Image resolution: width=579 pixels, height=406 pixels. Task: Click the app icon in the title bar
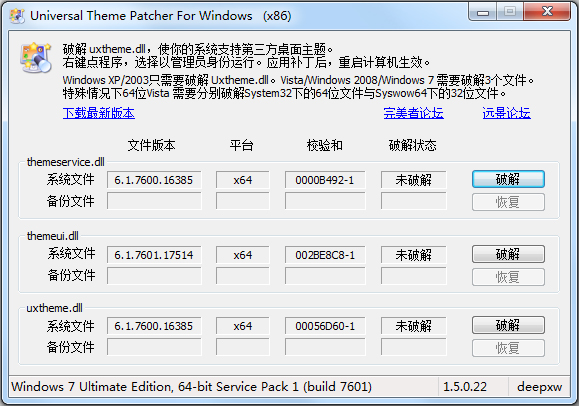point(17,16)
